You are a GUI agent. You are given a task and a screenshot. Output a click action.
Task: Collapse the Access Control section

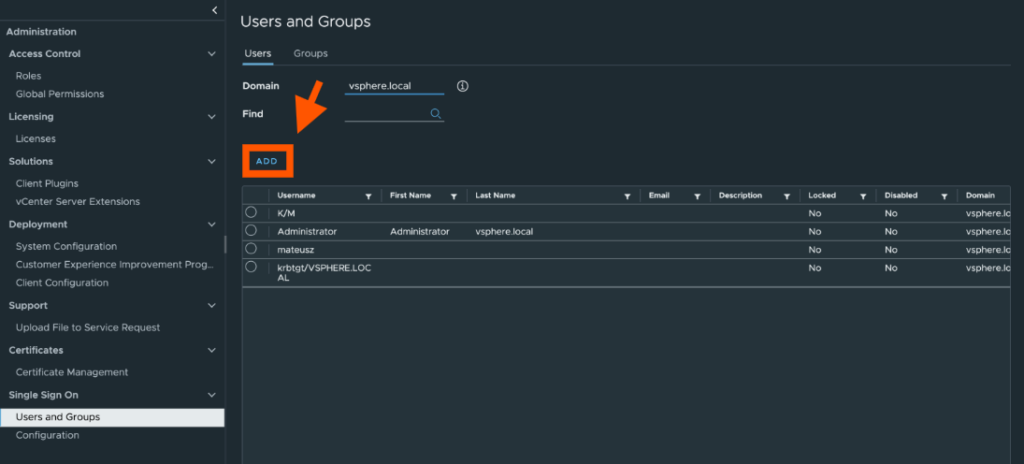tap(211, 54)
